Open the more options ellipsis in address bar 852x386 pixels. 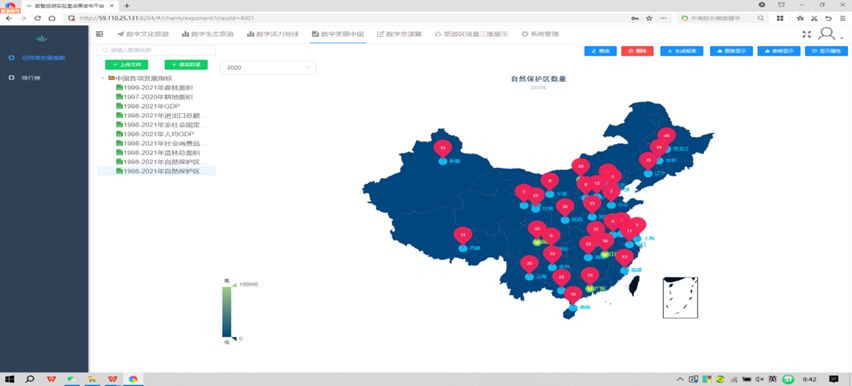[663, 18]
